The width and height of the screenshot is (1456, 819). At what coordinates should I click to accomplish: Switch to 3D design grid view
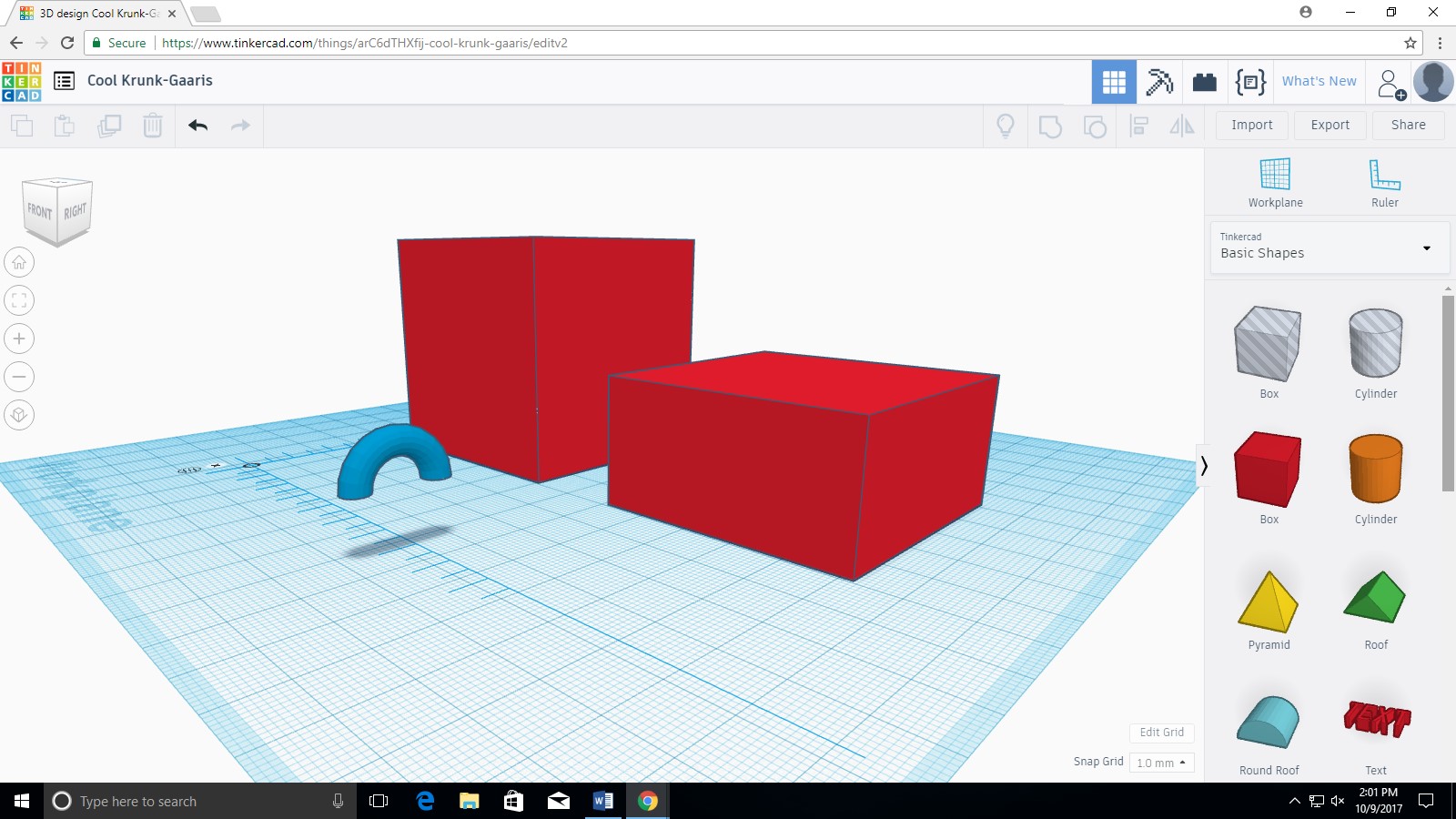click(1114, 82)
